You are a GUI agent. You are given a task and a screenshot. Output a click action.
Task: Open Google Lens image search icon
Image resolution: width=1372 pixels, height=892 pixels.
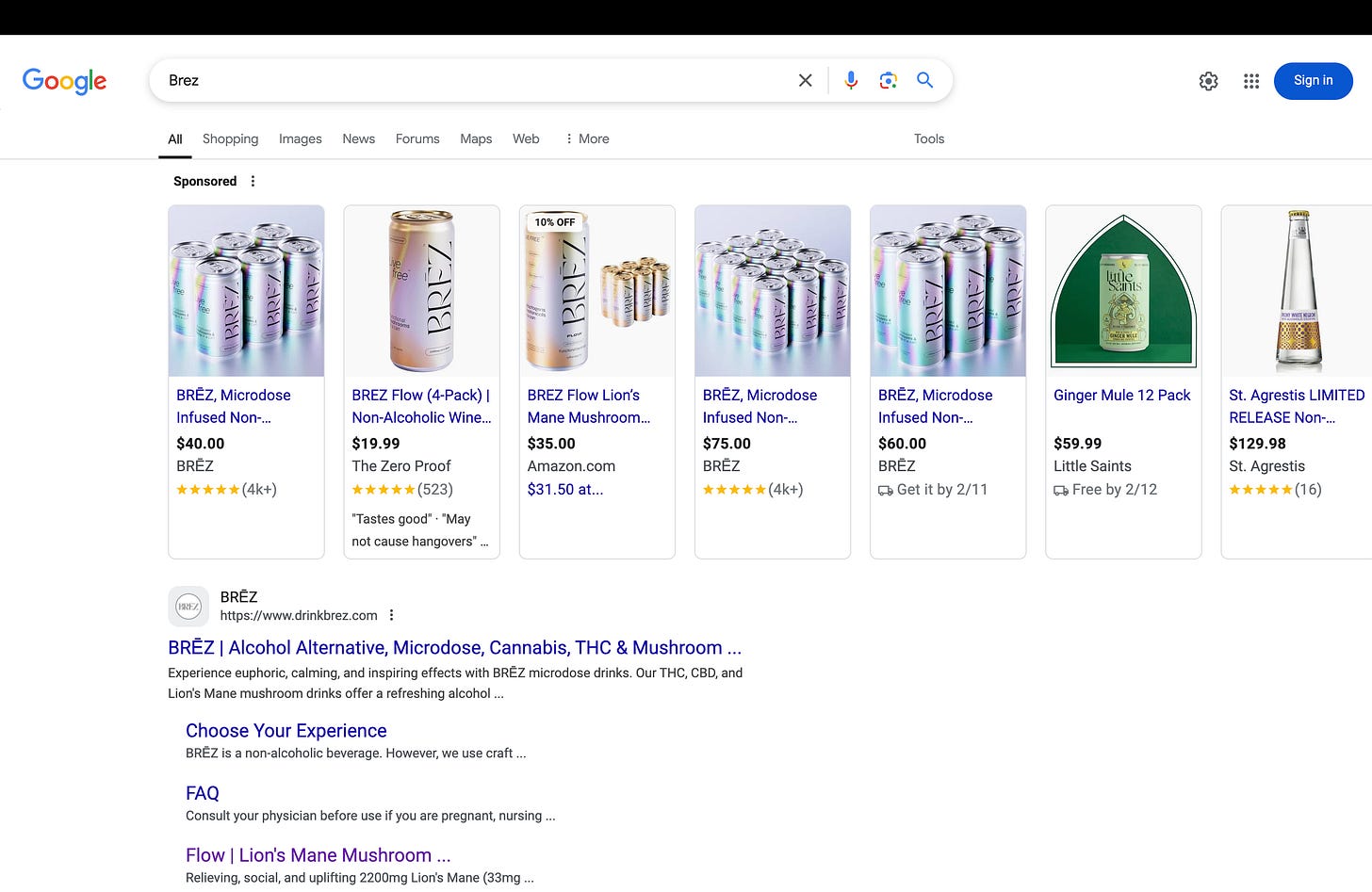[888, 81]
